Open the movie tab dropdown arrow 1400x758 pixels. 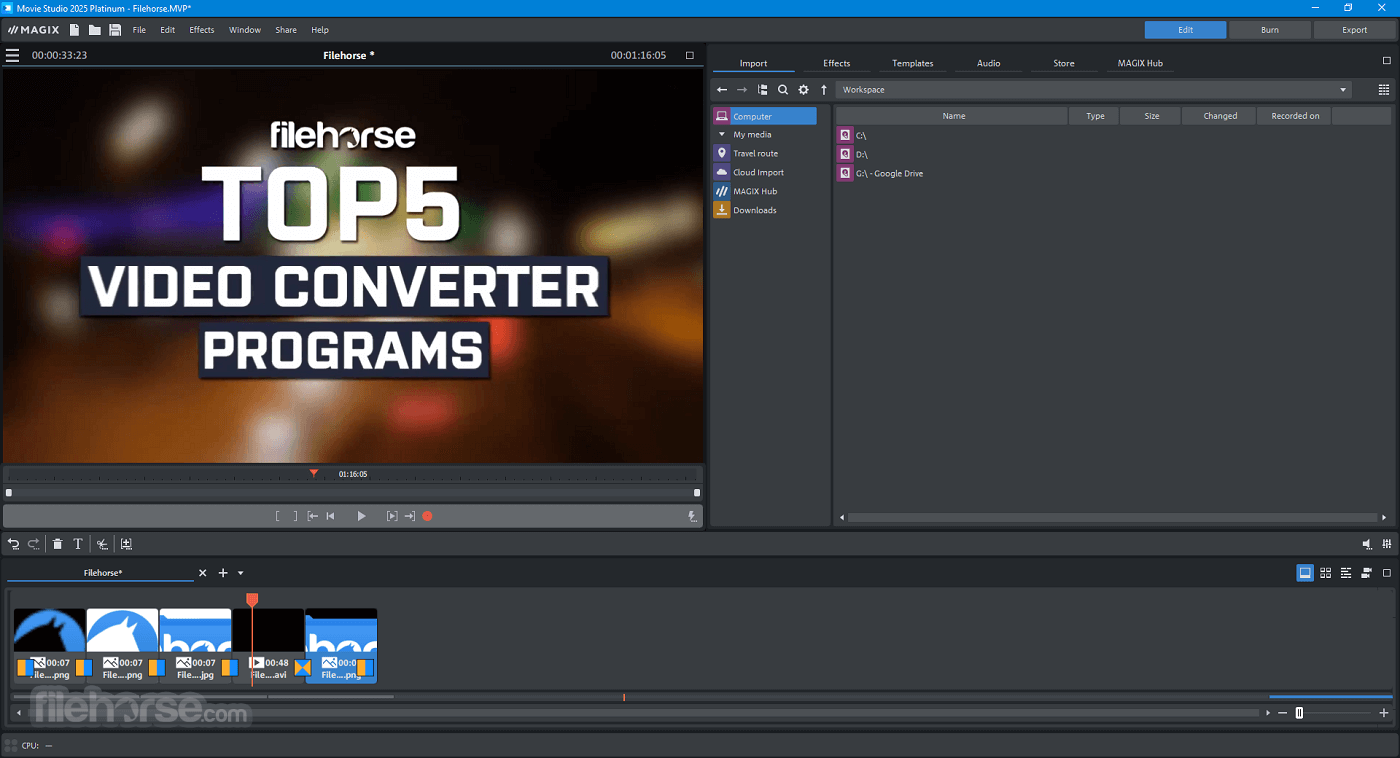241,573
